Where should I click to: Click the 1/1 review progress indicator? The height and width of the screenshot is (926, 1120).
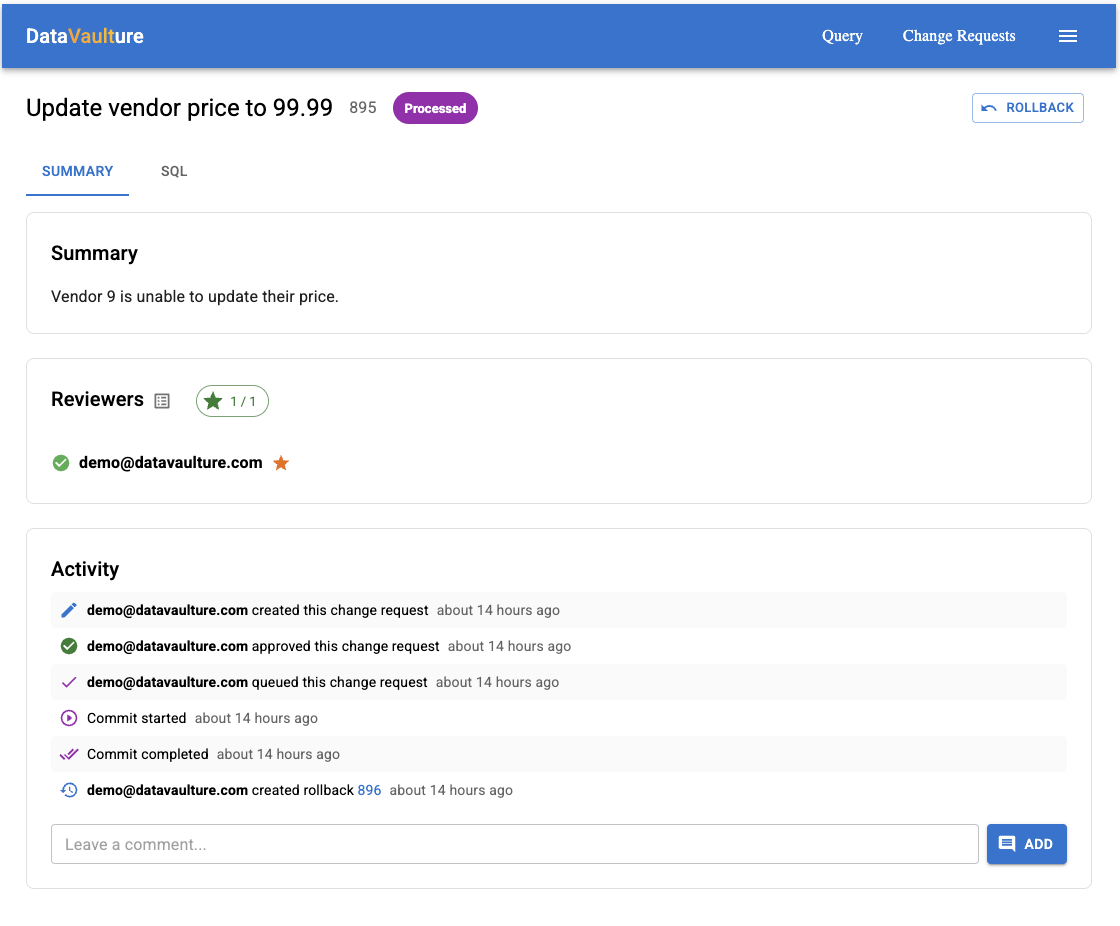point(232,401)
